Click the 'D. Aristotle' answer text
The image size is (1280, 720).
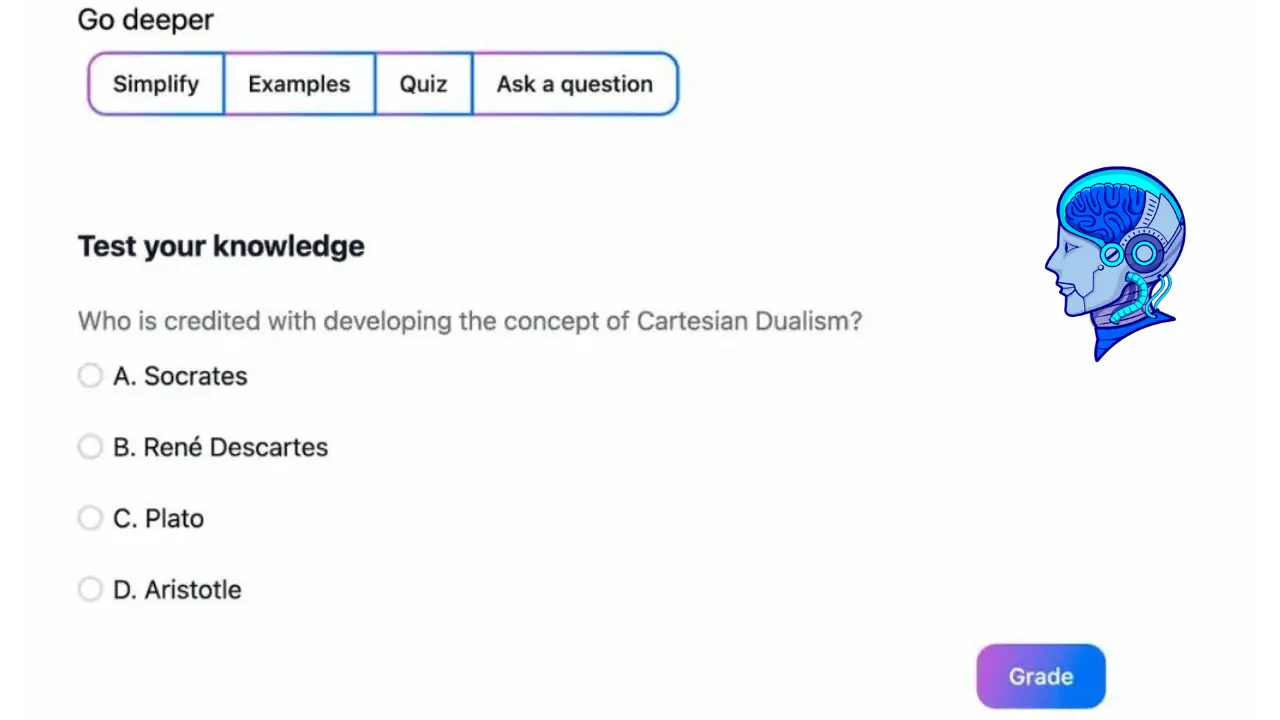(x=177, y=589)
